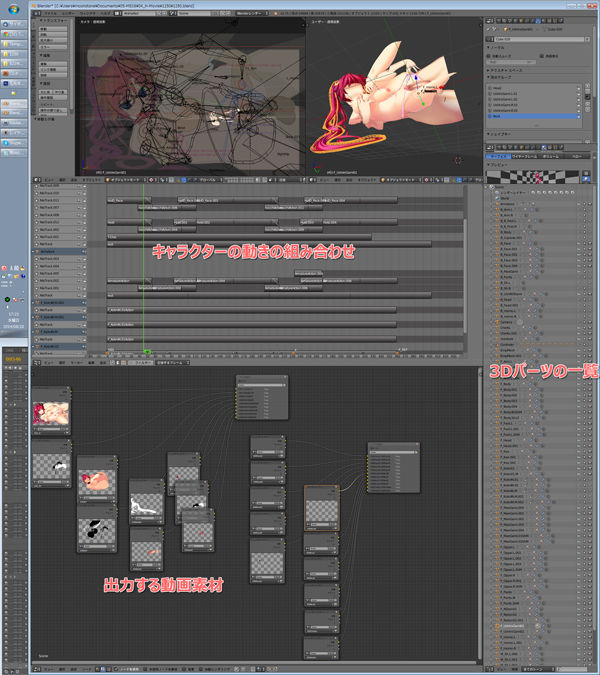Toggle lock on Head vertex group row
This screenshot has height=675, width=600.
[x=578, y=89]
